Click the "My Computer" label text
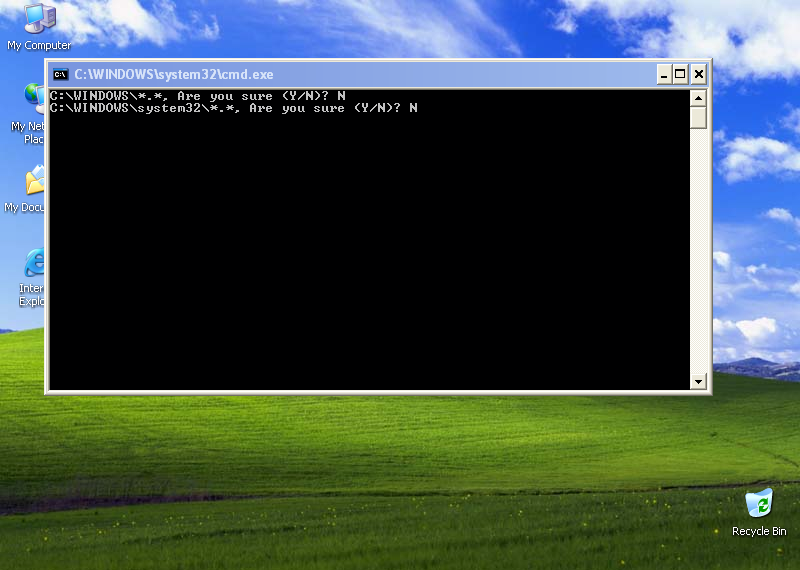Viewport: 800px width, 570px height. point(39,45)
